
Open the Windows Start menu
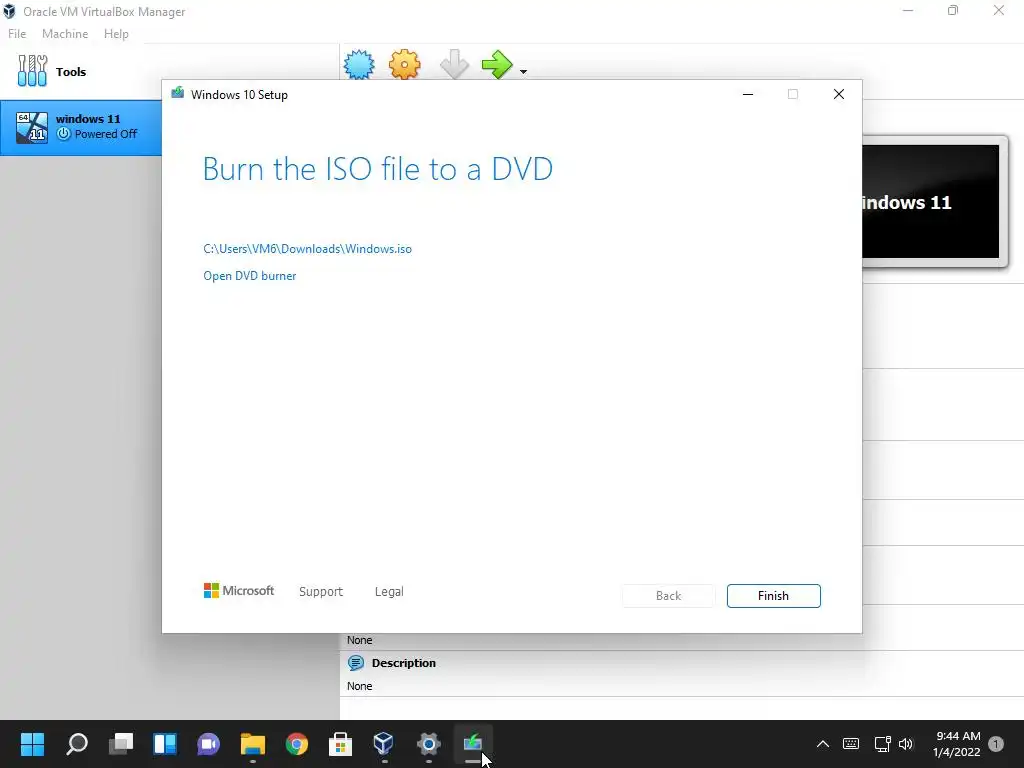pyautogui.click(x=32, y=743)
